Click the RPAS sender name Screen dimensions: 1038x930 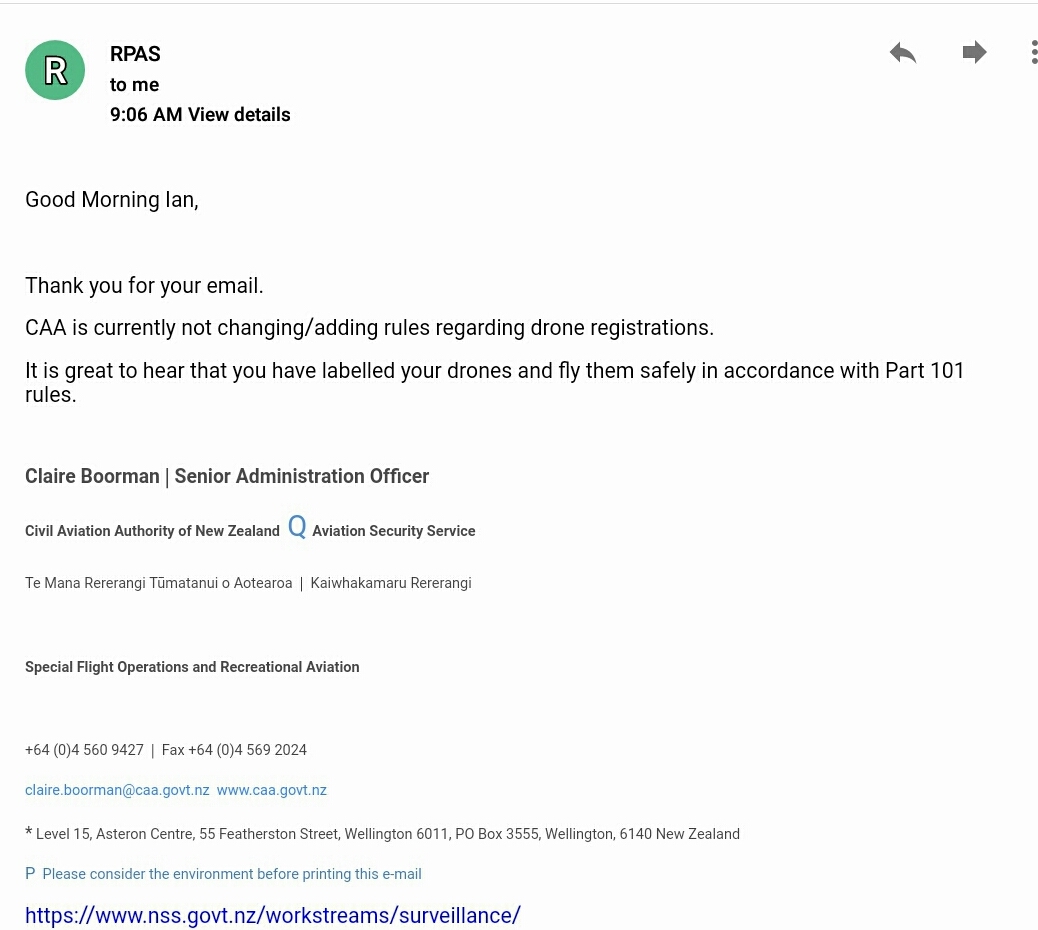pyautogui.click(x=135, y=54)
